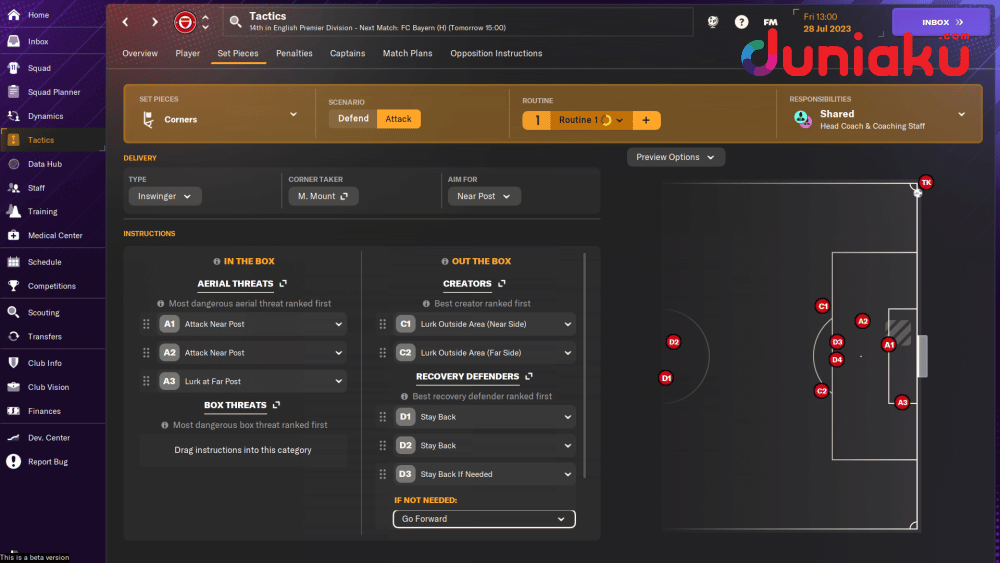
Task: Click the C2 player marker on pitch
Action: click(x=821, y=391)
